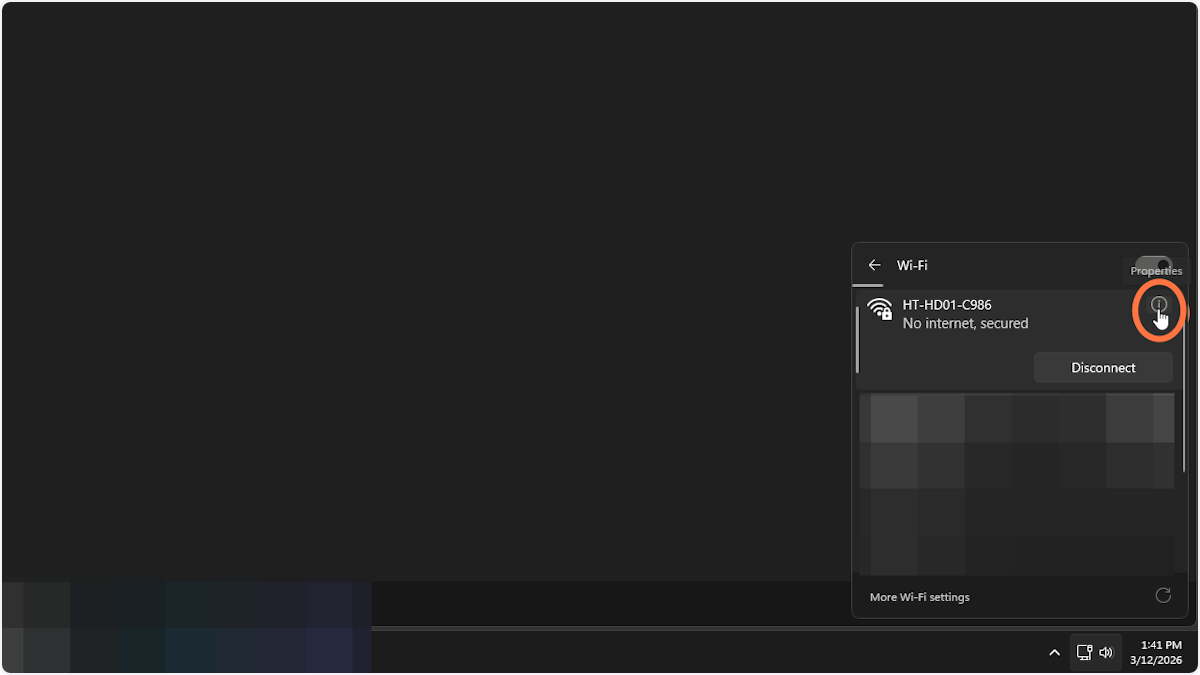Open volume controls from the system tray

pos(1106,652)
